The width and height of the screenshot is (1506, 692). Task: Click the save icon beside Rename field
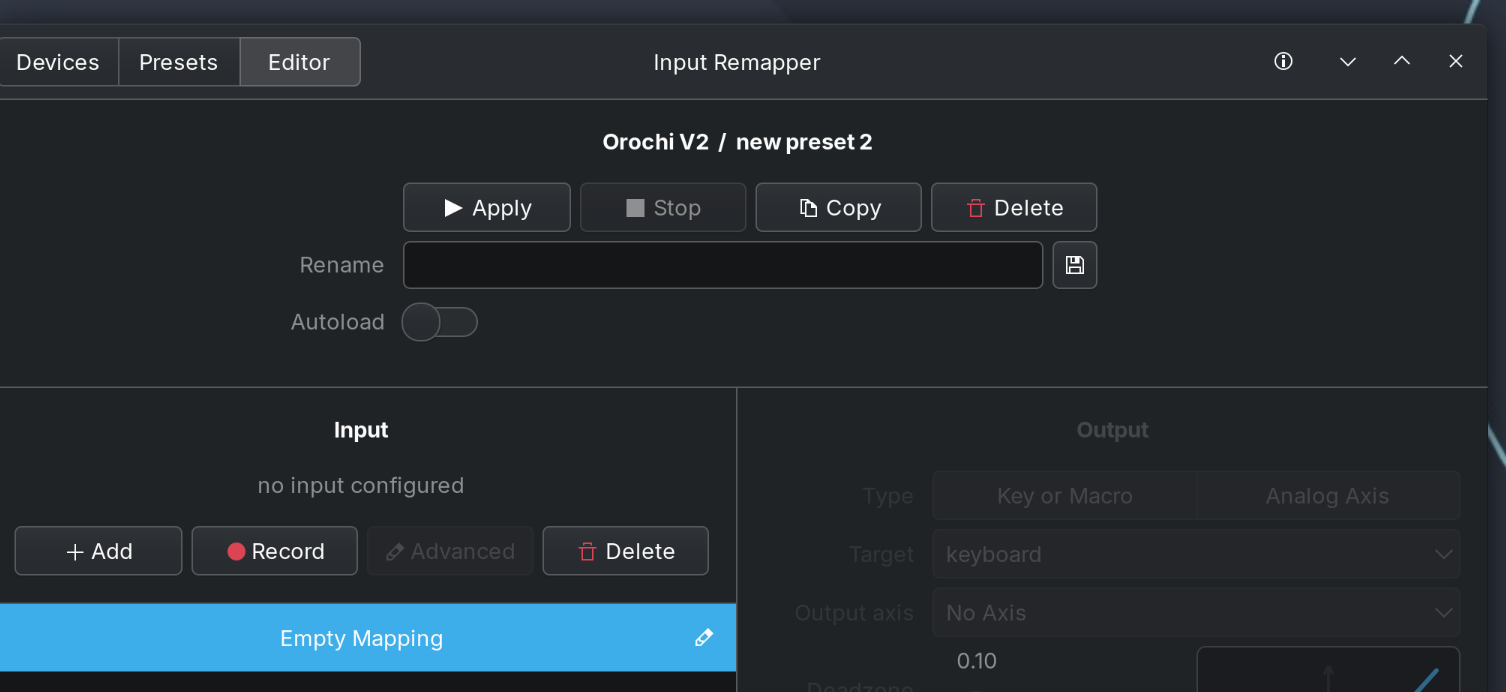[x=1074, y=265]
